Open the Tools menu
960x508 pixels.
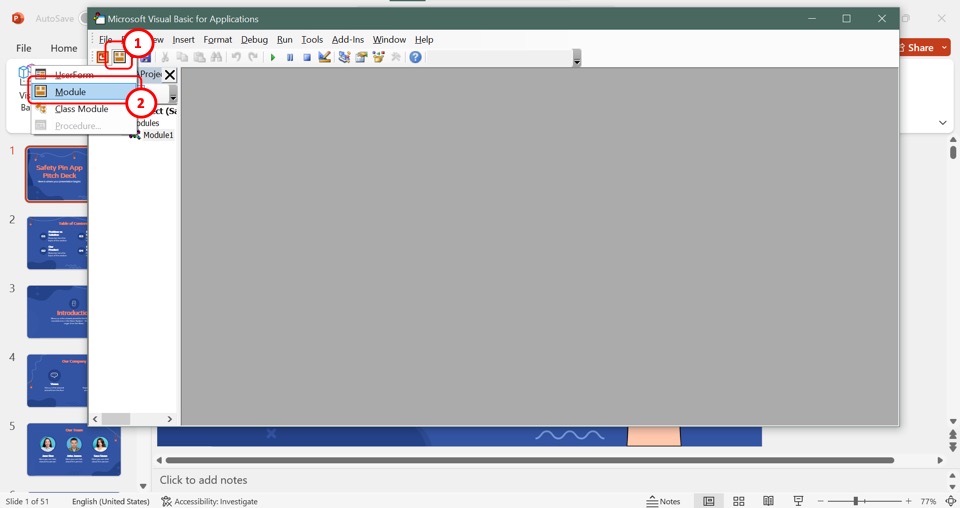[x=312, y=40]
